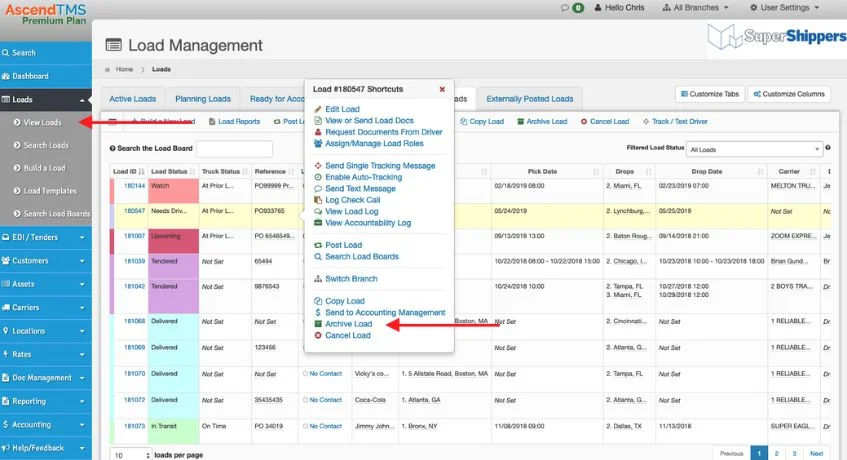The height and width of the screenshot is (460, 847).
Task: Select Load Templates in sidebar
Action: click(x=50, y=191)
